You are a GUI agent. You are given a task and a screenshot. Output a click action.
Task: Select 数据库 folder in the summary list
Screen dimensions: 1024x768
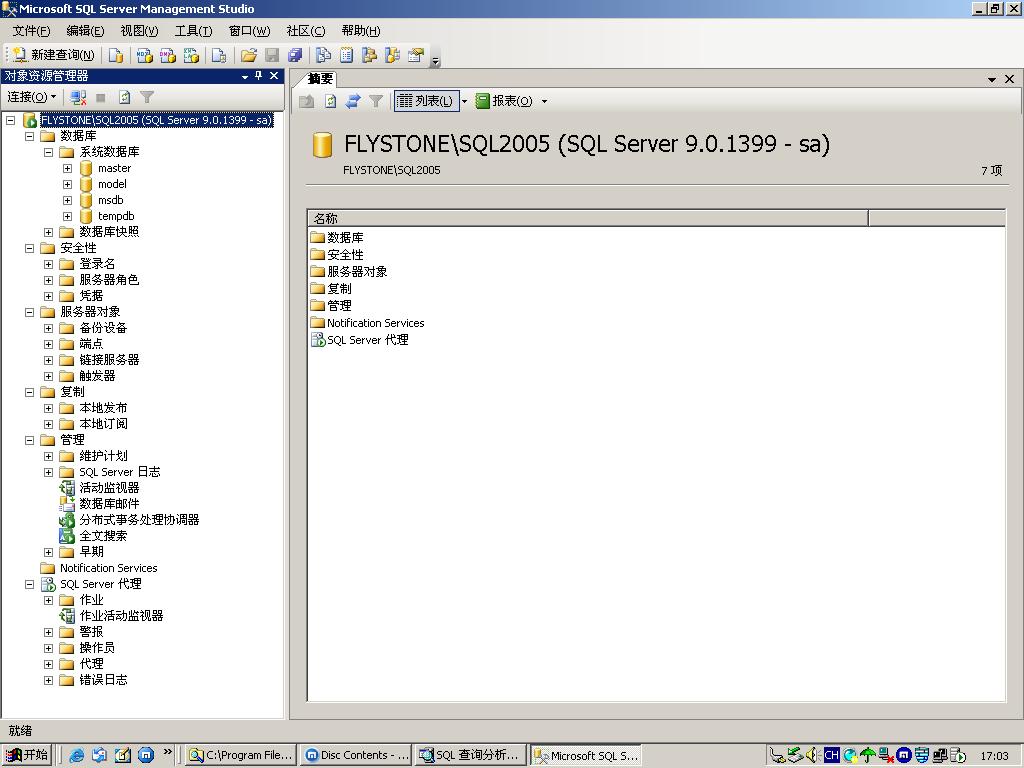click(345, 238)
